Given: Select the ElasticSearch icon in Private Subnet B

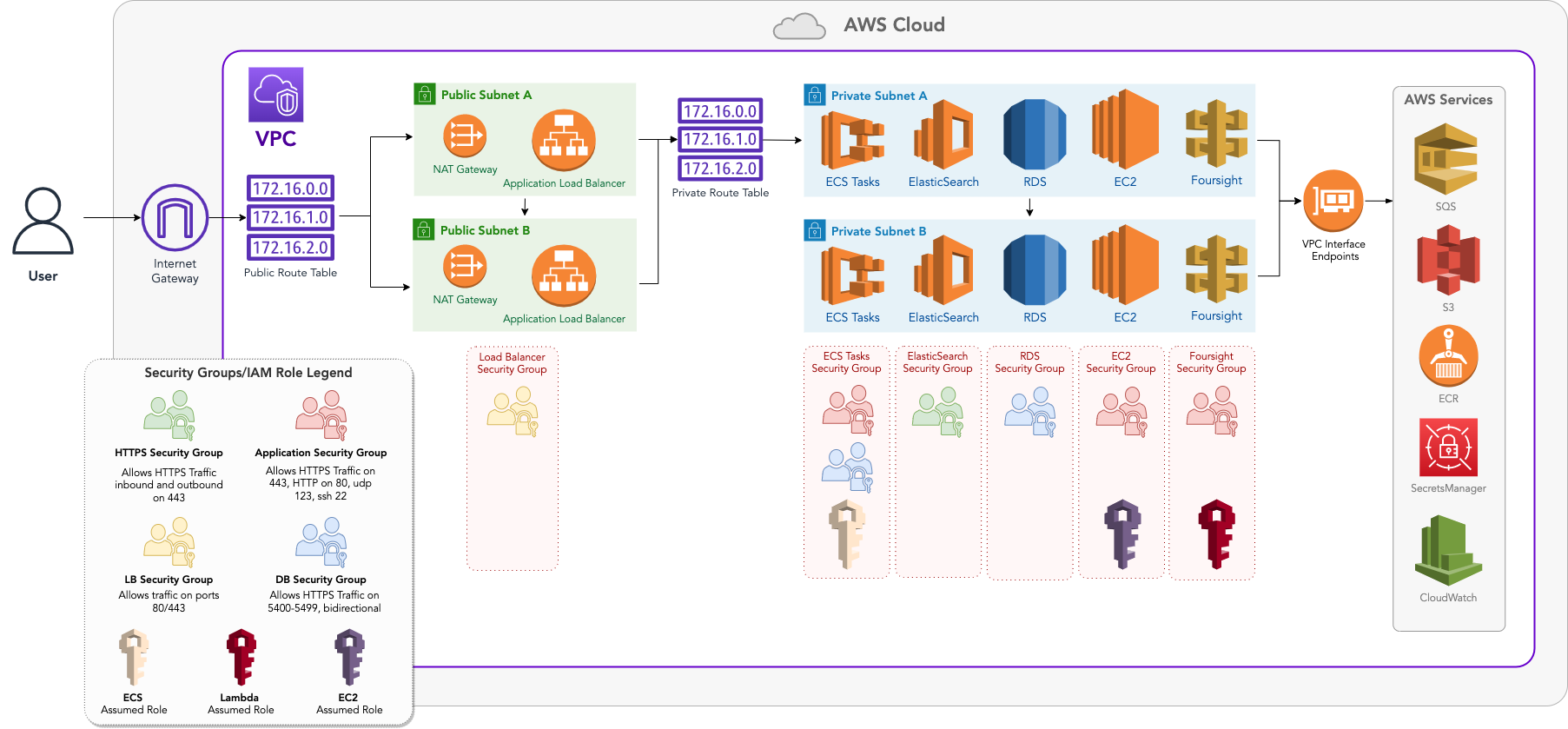Looking at the screenshot, I should tap(943, 271).
